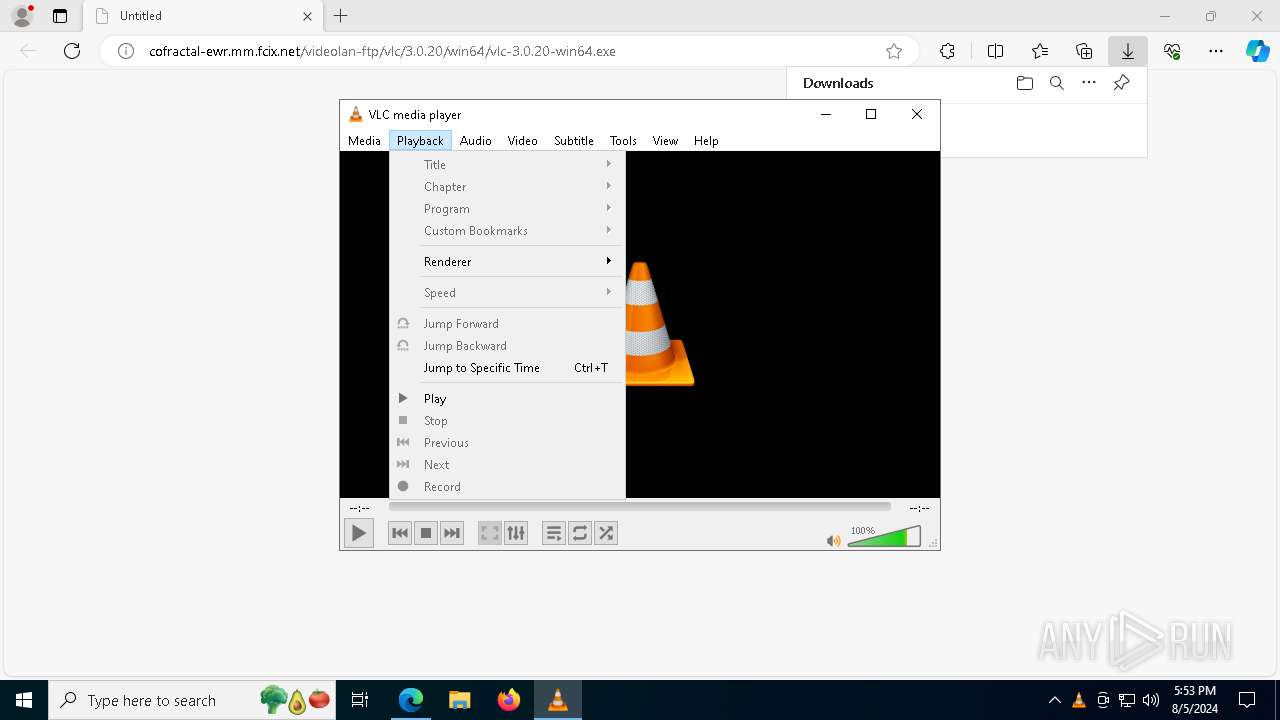Choose Jump to Specific Time
The image size is (1280, 720).
(507, 368)
